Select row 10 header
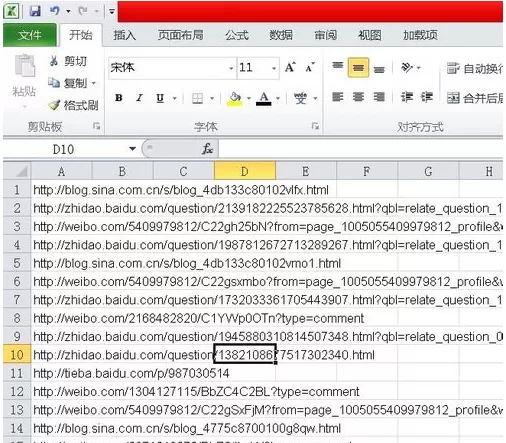This screenshot has height=443, width=506. pos(17,355)
